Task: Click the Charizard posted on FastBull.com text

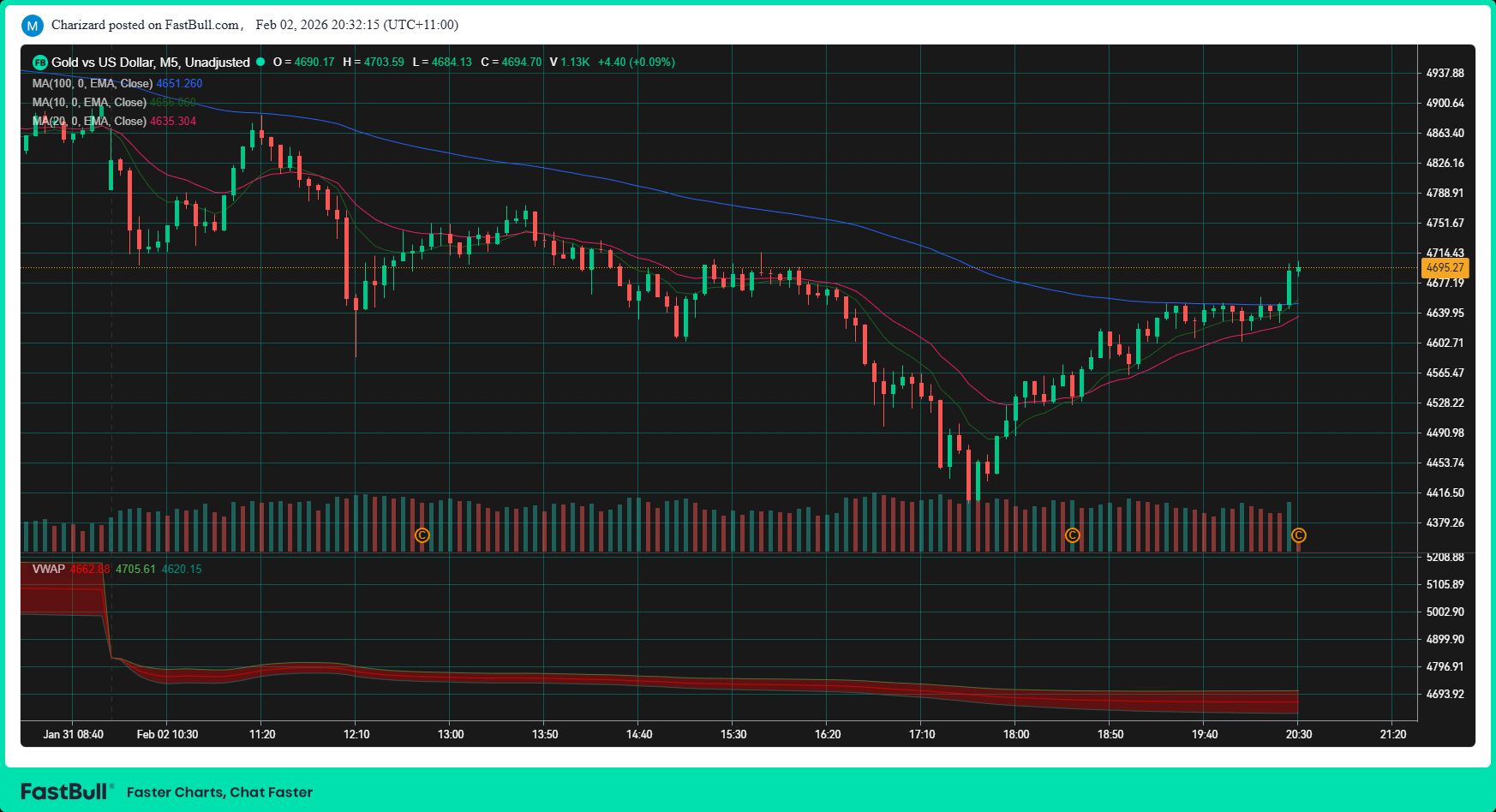Action: [145, 25]
